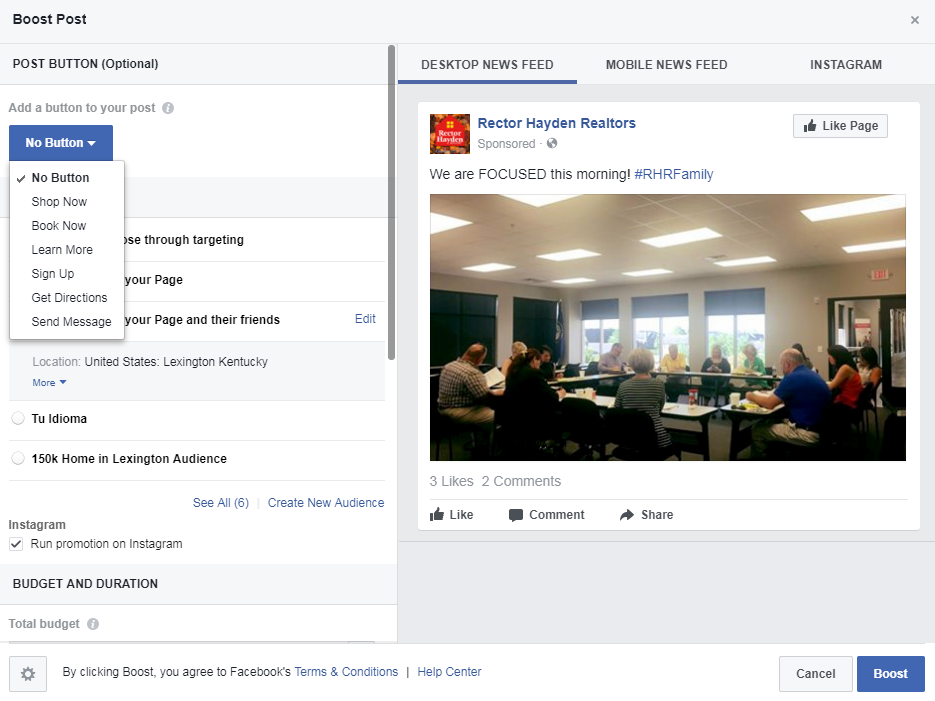Viewport: 935px width, 701px height.
Task: Click the blue Boost button
Action: coord(890,674)
